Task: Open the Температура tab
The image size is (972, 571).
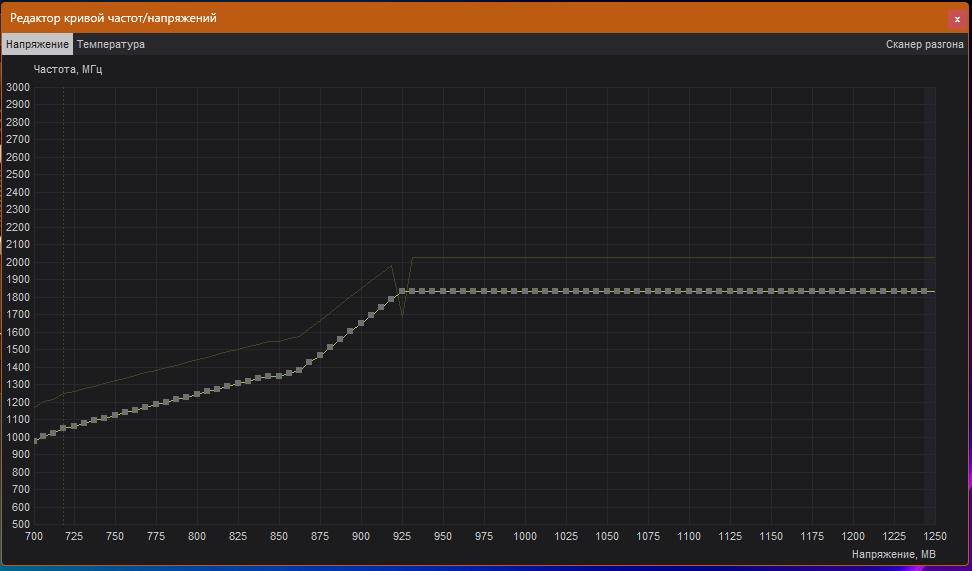Action: [x=111, y=45]
